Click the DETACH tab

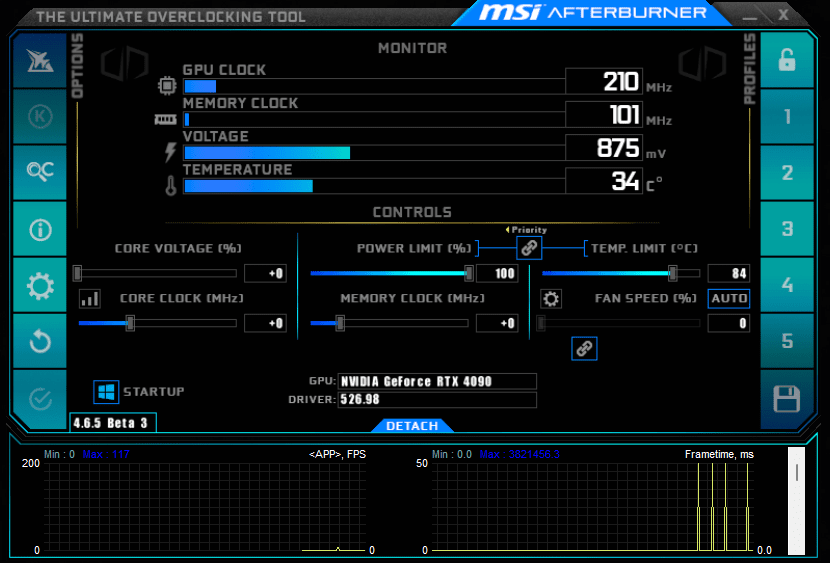[x=412, y=426]
